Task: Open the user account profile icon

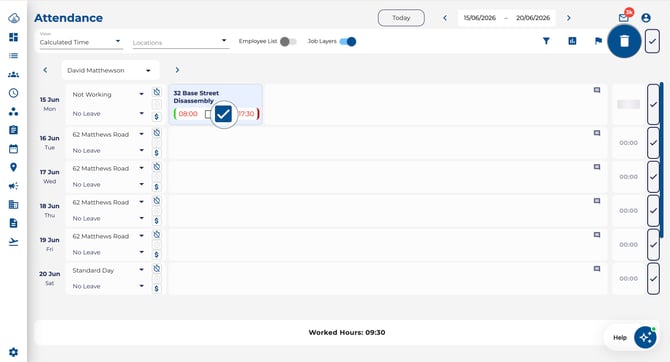Action: point(646,18)
